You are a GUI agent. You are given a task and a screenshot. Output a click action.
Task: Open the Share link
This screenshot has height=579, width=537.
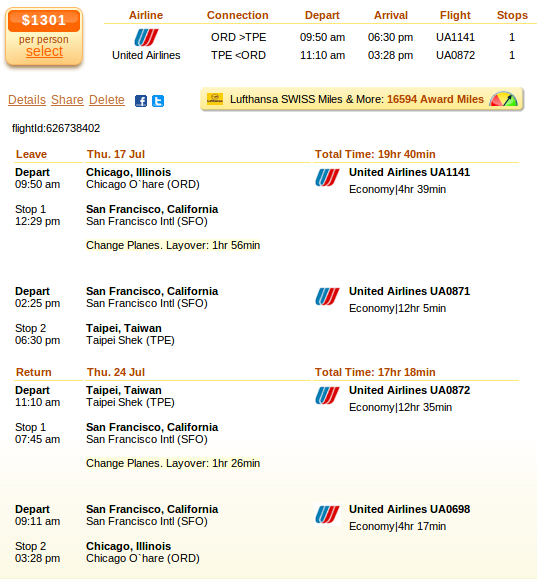coord(67,100)
